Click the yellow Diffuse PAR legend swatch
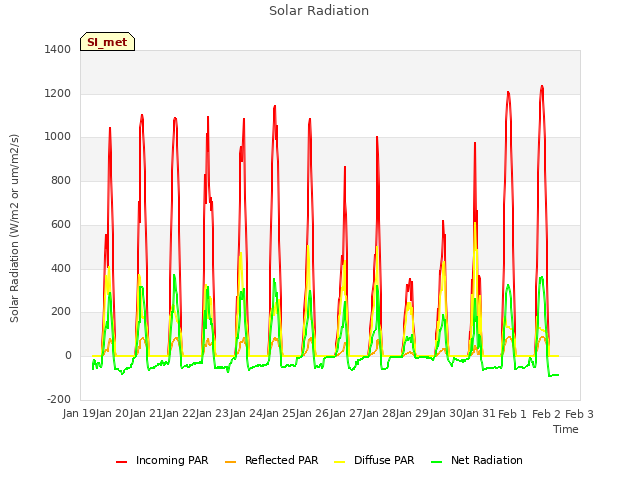This screenshot has width=640, height=480. [339, 462]
